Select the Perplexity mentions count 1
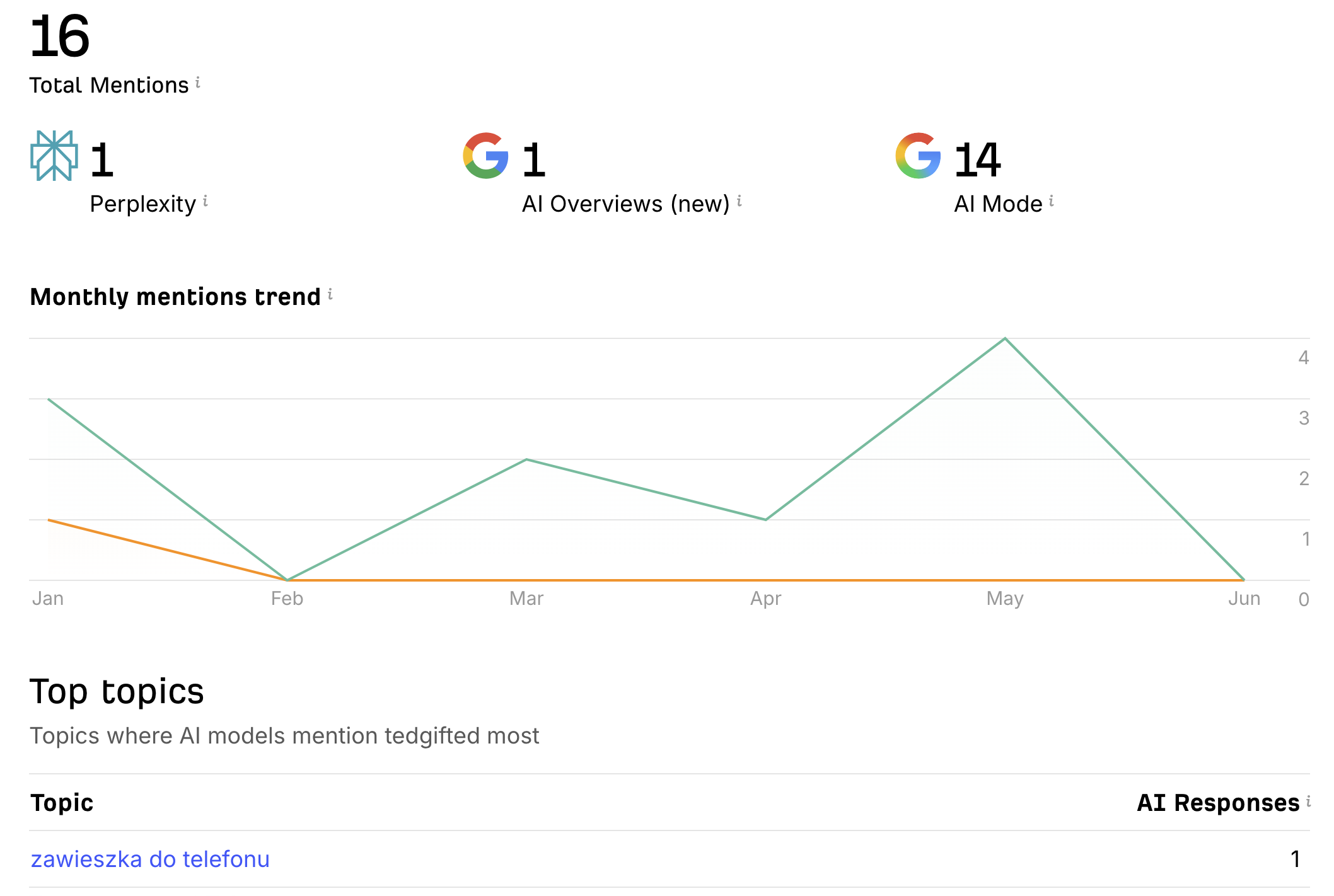The height and width of the screenshot is (896, 1334). 101,160
